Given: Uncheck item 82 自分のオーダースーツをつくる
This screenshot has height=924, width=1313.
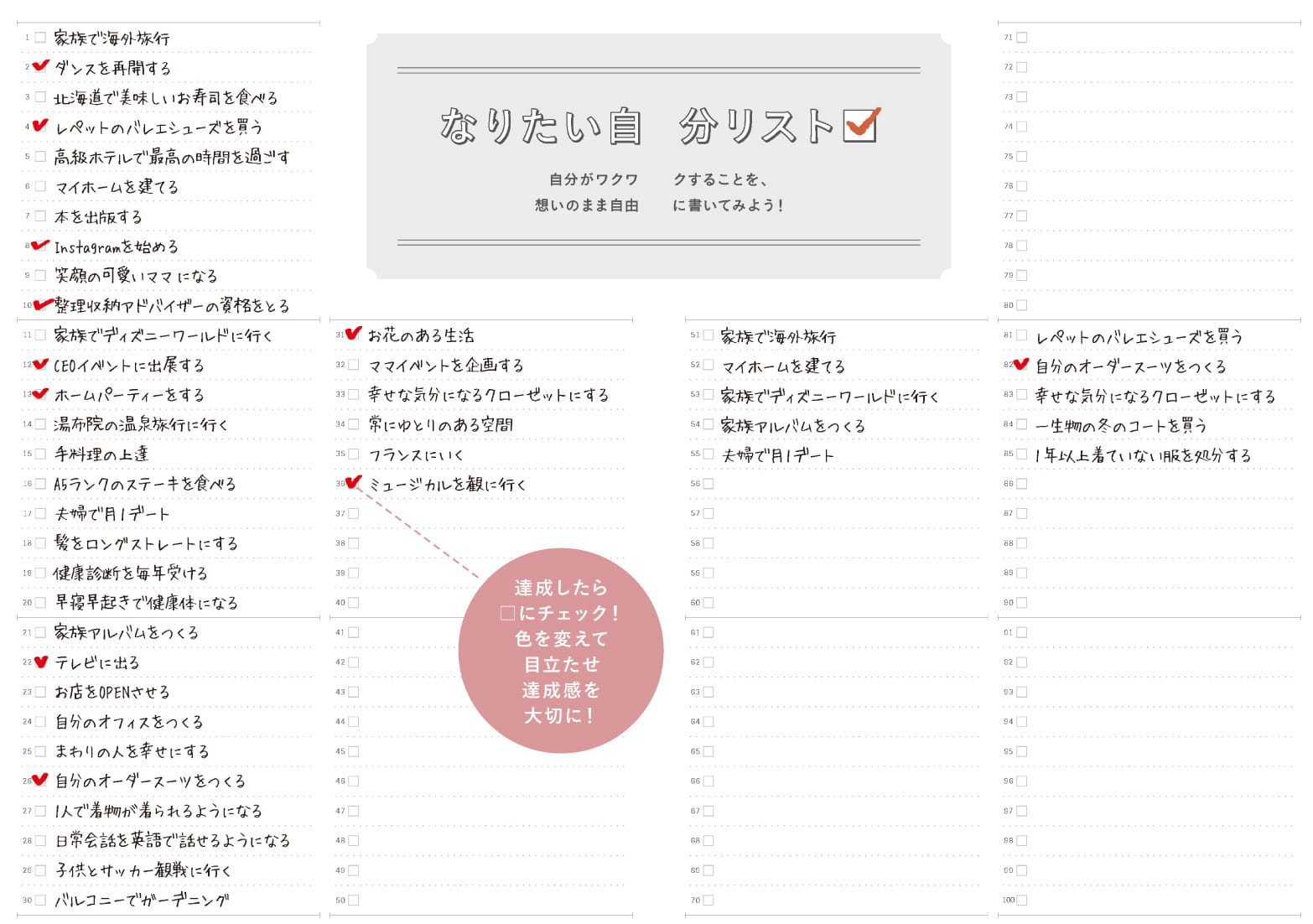Looking at the screenshot, I should point(1021,364).
